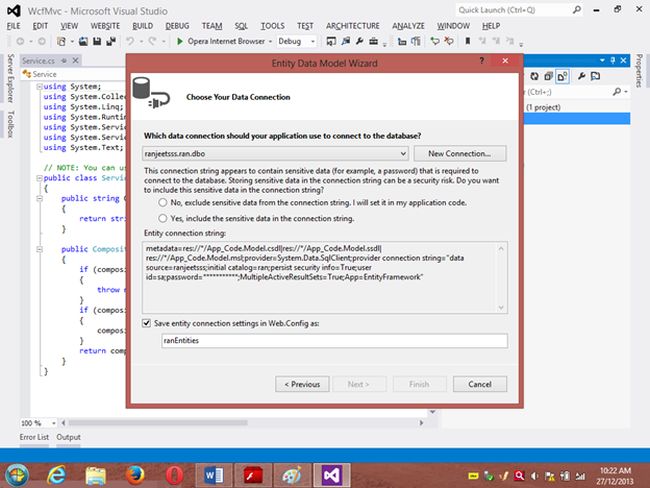Click the New Project toolbar icon

click(61, 41)
